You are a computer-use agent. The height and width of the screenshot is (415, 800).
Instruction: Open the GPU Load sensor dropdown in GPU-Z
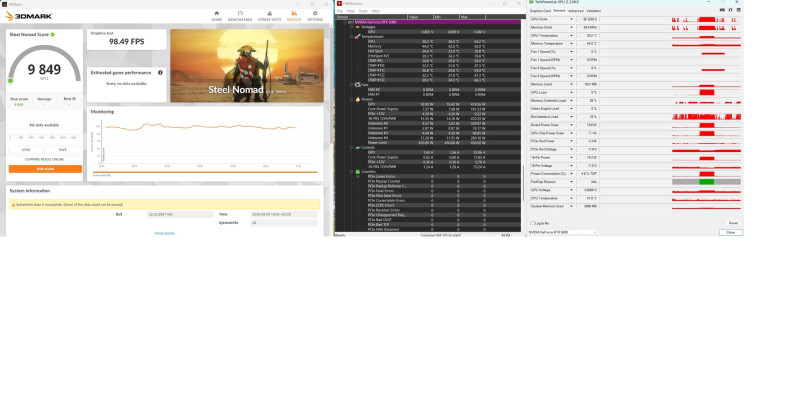[571, 92]
